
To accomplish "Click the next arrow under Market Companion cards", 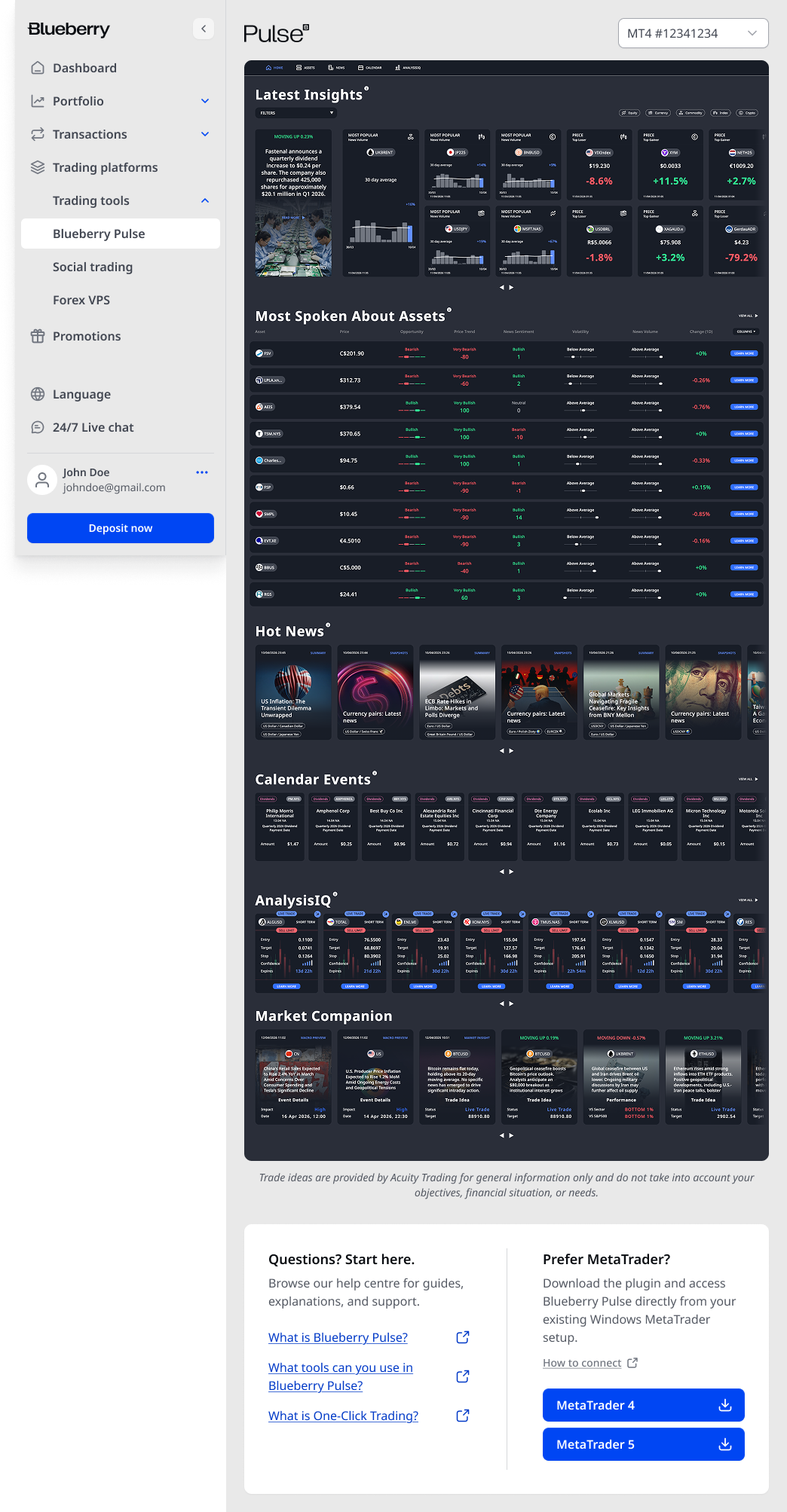I will pyautogui.click(x=511, y=1135).
